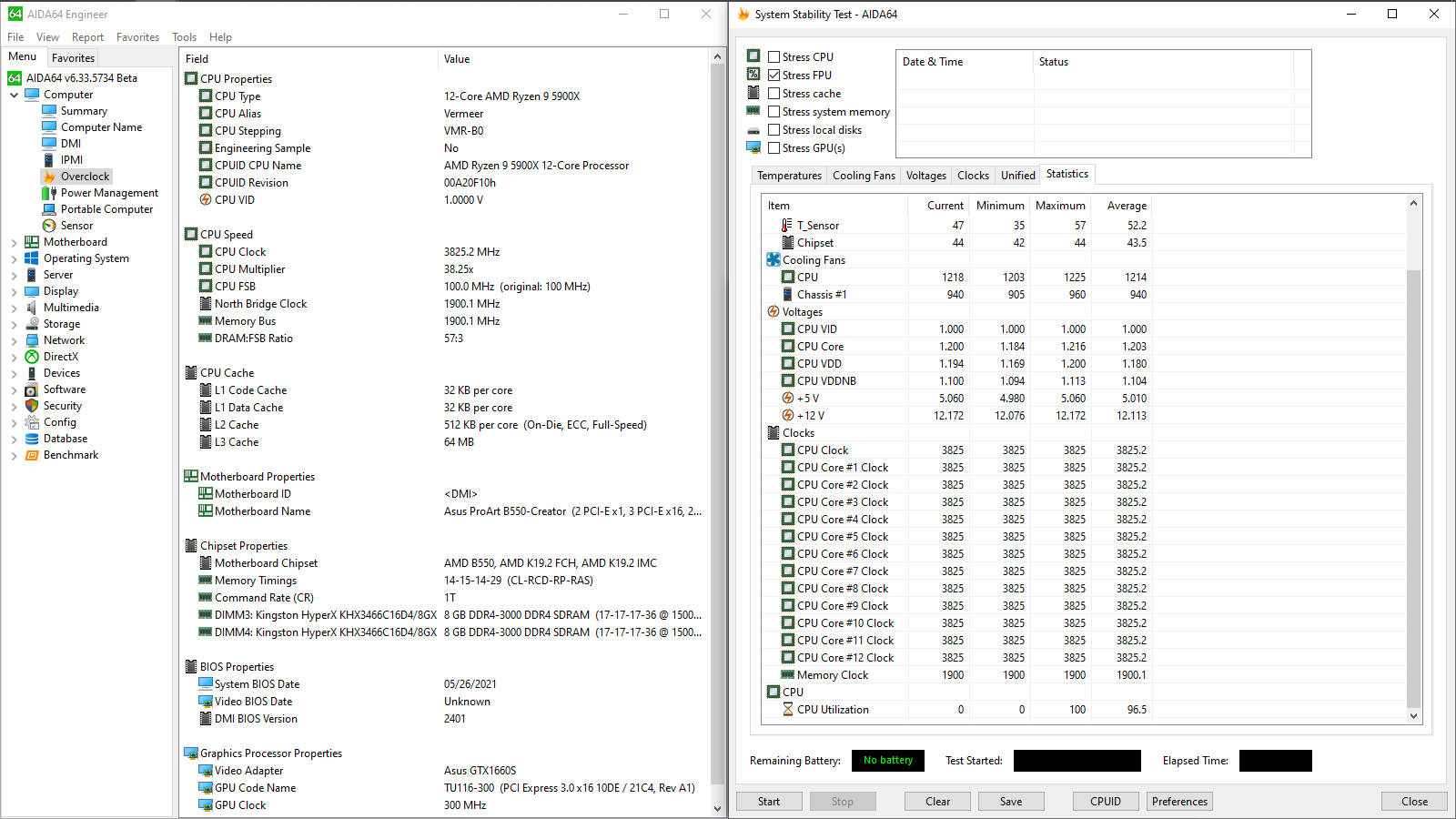Open the Preferences dialog

(1179, 802)
